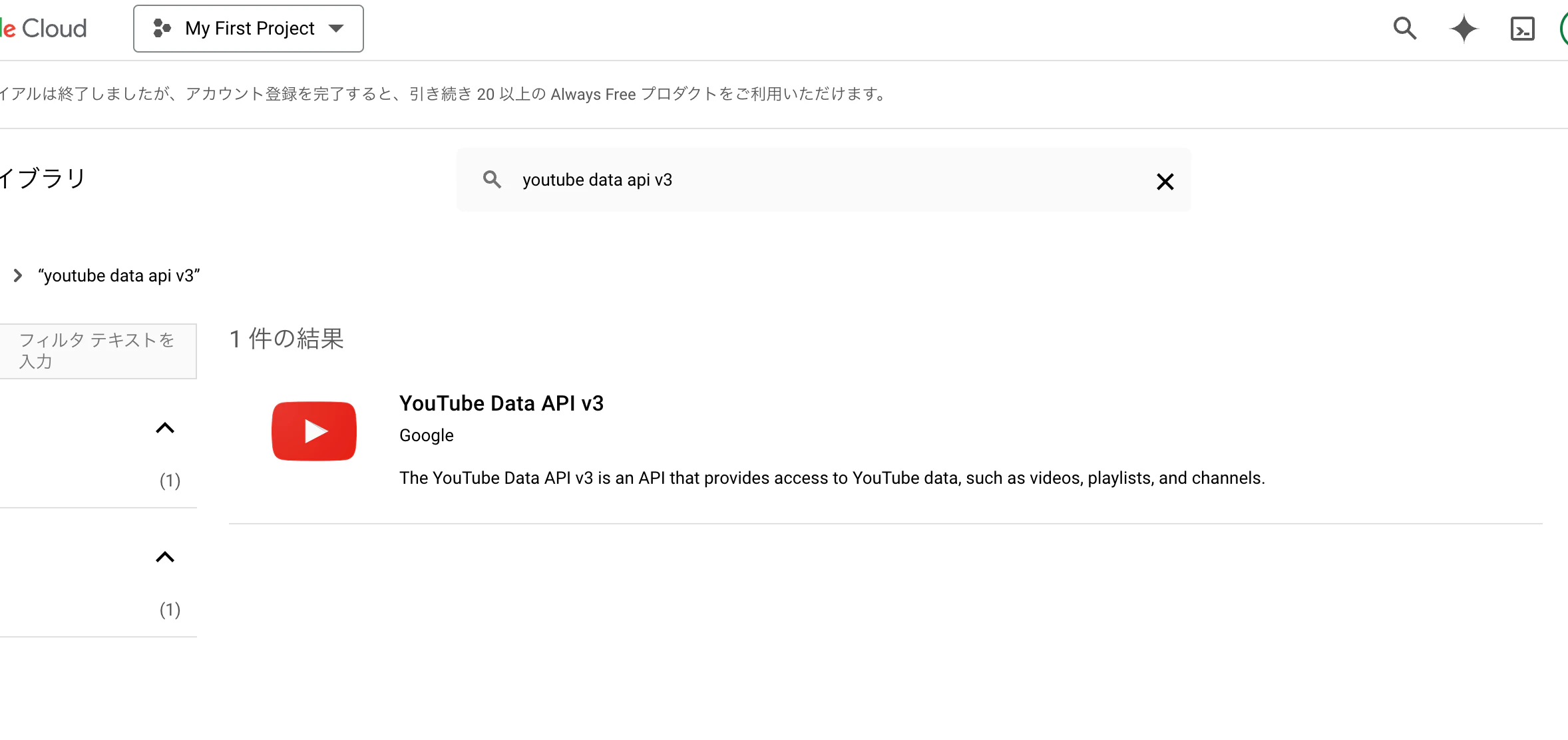Screen dimensions: 1568x740
Task: Collapse the first filter section chevron
Action: [x=165, y=428]
